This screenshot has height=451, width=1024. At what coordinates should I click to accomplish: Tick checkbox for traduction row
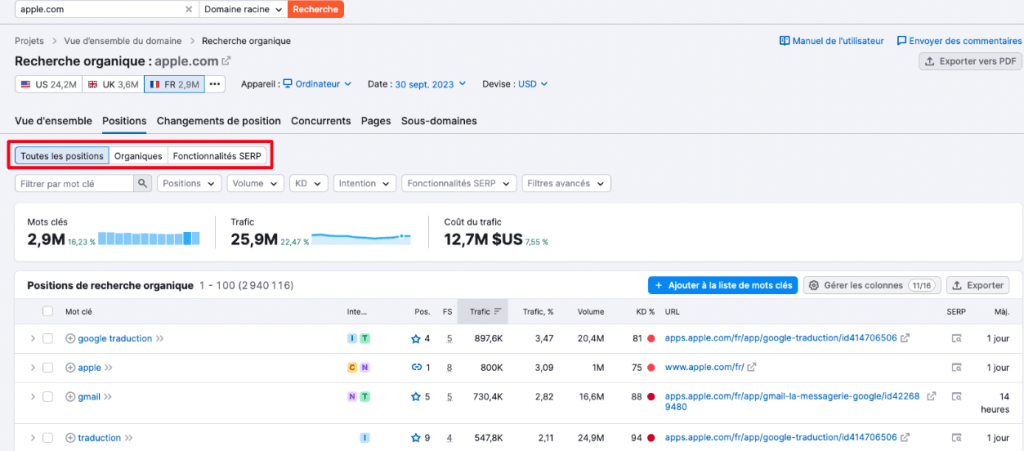(x=48, y=437)
